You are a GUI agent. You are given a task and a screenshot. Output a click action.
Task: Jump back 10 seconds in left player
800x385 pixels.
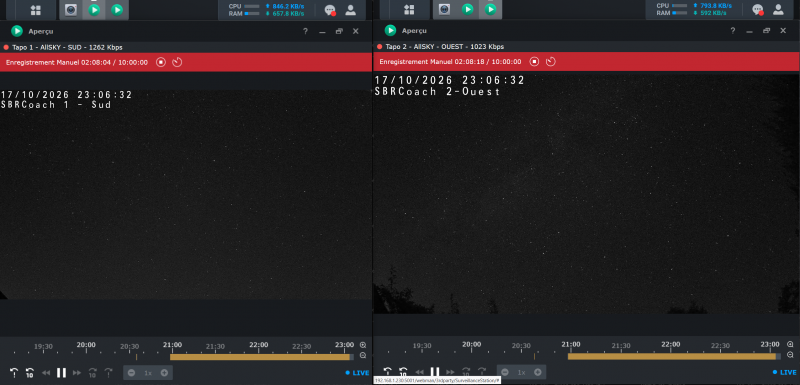[30, 373]
